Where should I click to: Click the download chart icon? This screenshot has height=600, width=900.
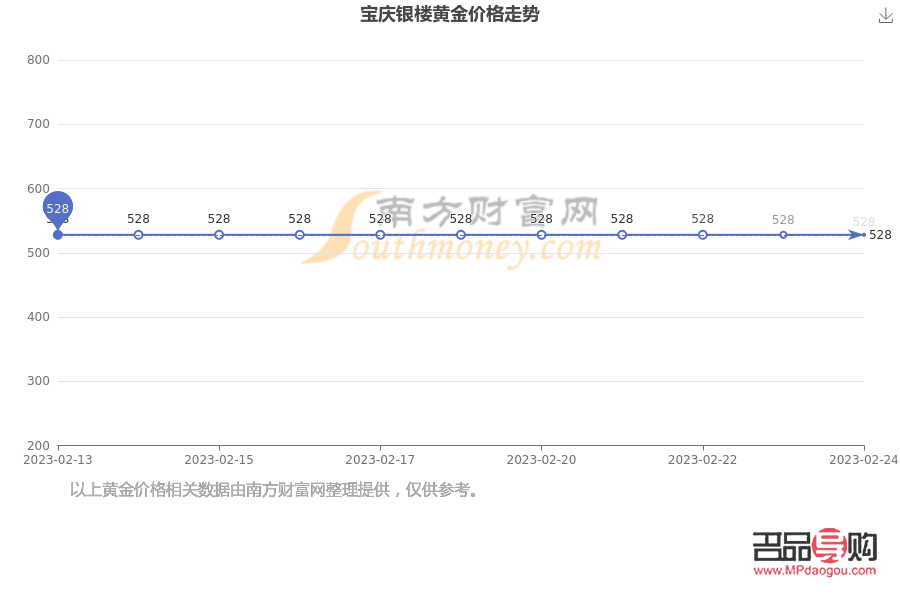886,16
